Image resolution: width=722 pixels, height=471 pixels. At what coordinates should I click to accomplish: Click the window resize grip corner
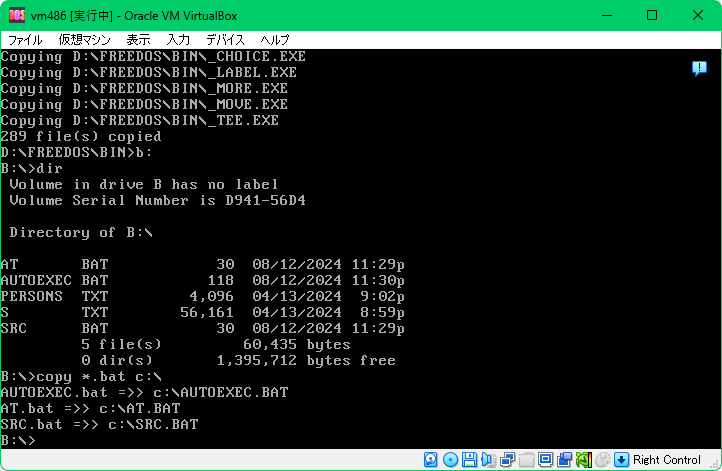(716, 464)
